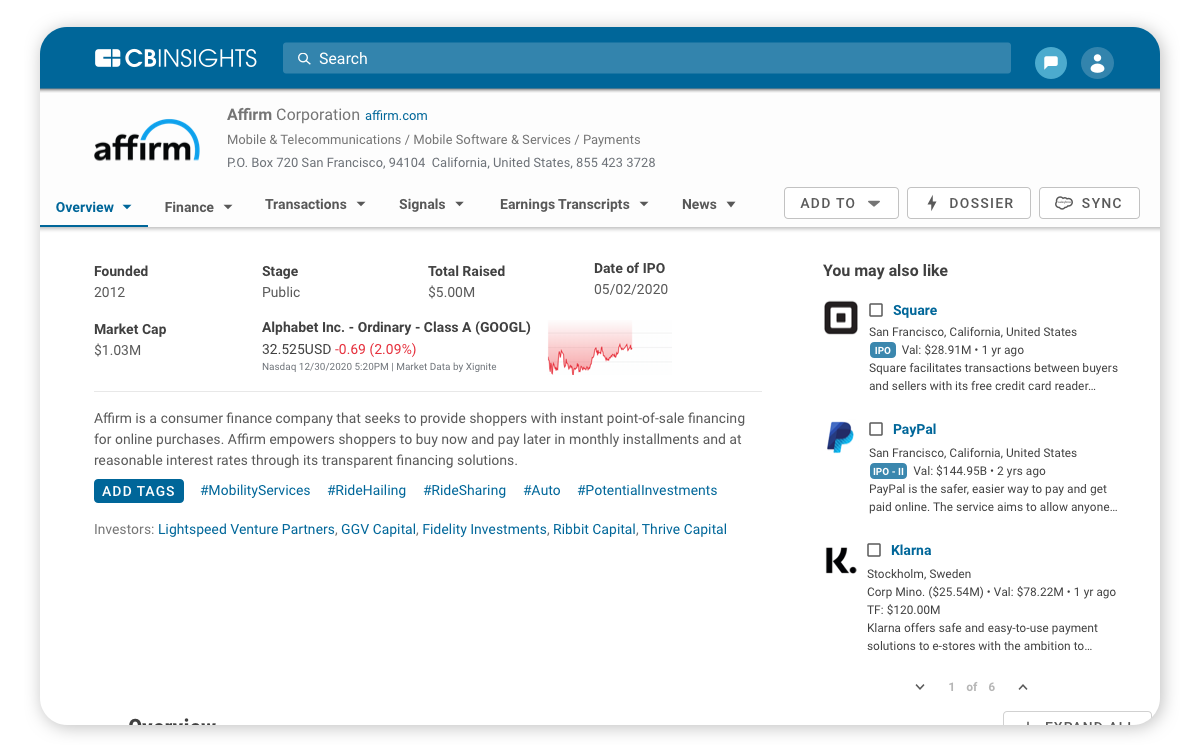Viewport: 1200px width, 752px height.
Task: Open Ribbit Capital investor link
Action: [x=594, y=530]
